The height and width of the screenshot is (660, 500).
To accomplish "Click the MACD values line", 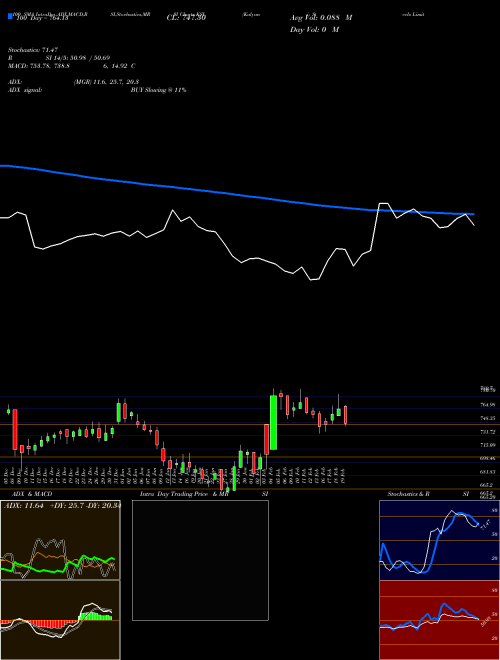I will pyautogui.click(x=72, y=66).
